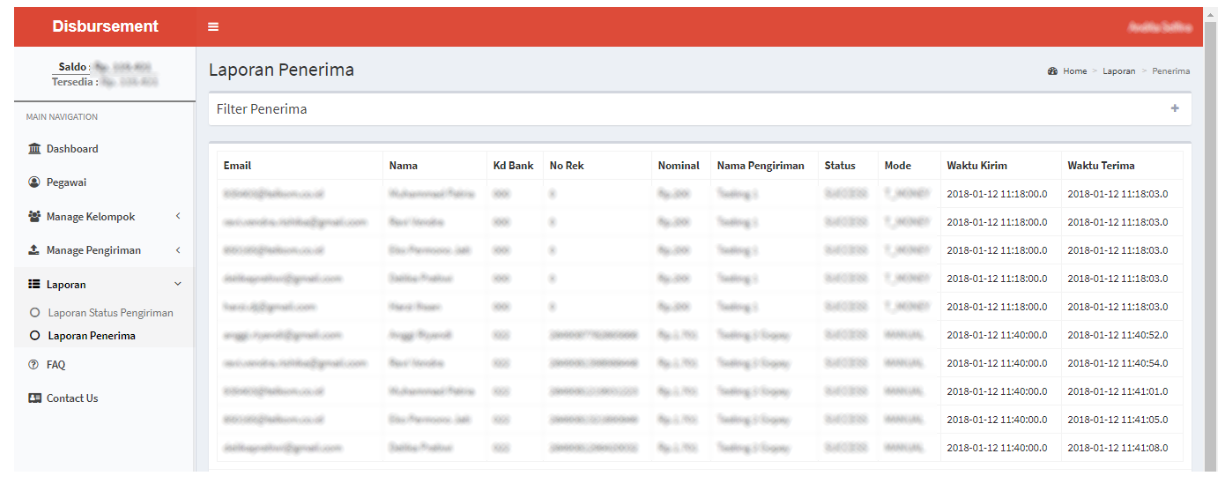Click the Contact Us card icon

[x=35, y=398]
